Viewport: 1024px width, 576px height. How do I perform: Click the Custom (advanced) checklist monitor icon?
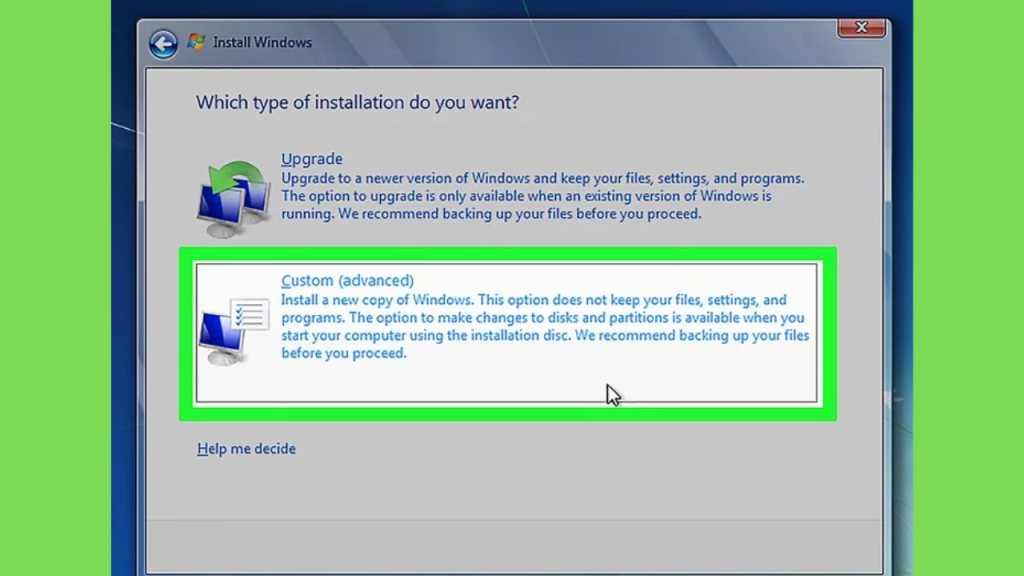coord(234,331)
